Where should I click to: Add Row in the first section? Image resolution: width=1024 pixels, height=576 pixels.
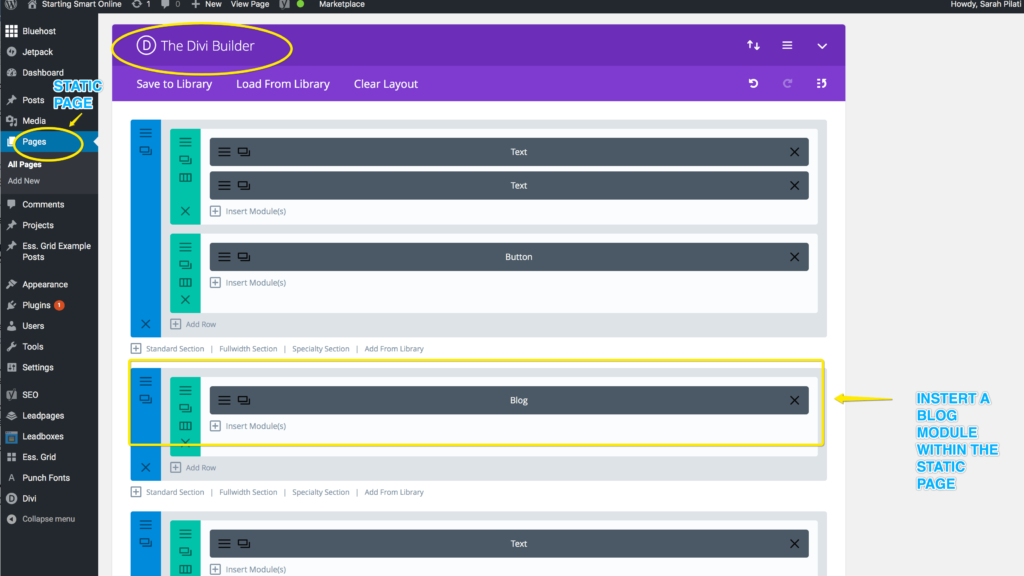point(193,324)
